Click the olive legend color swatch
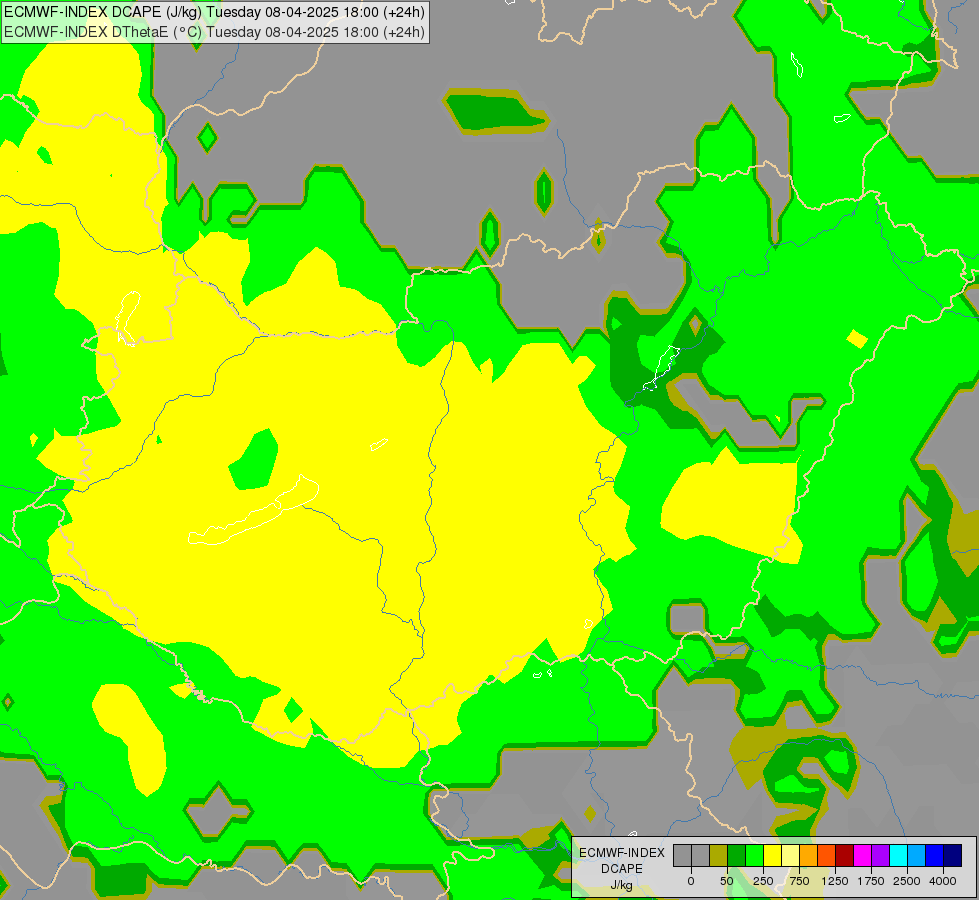This screenshot has height=900, width=979. (x=718, y=856)
